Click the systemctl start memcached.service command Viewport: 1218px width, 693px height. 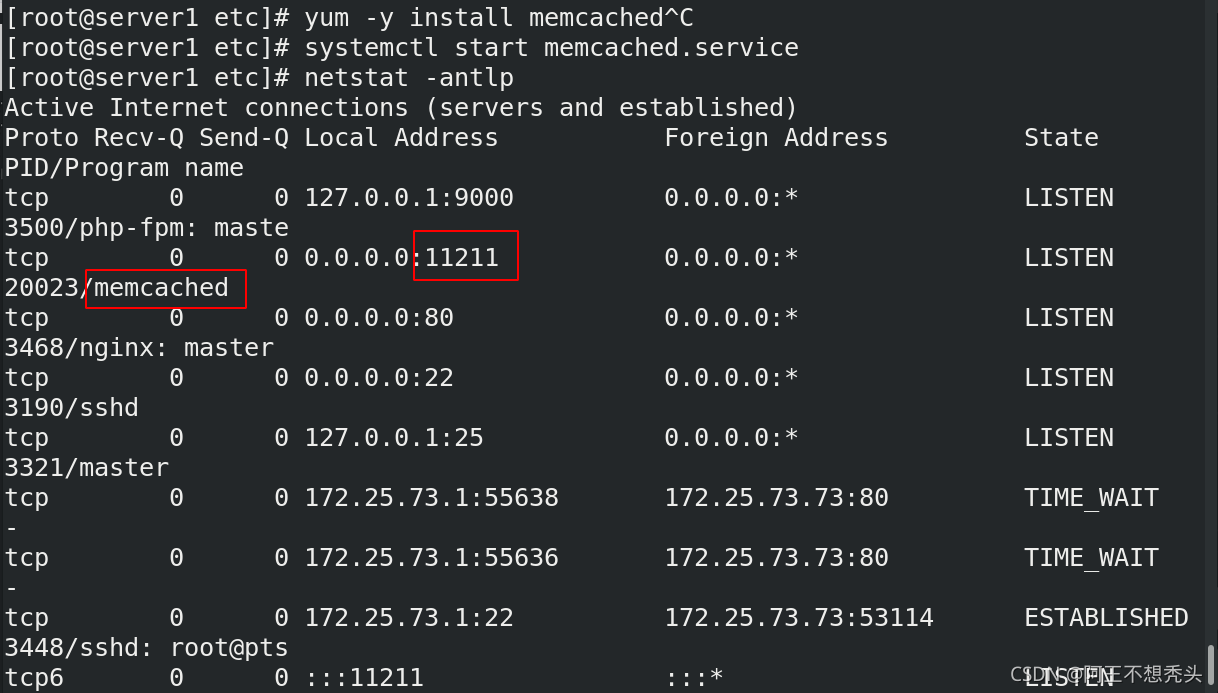click(552, 48)
